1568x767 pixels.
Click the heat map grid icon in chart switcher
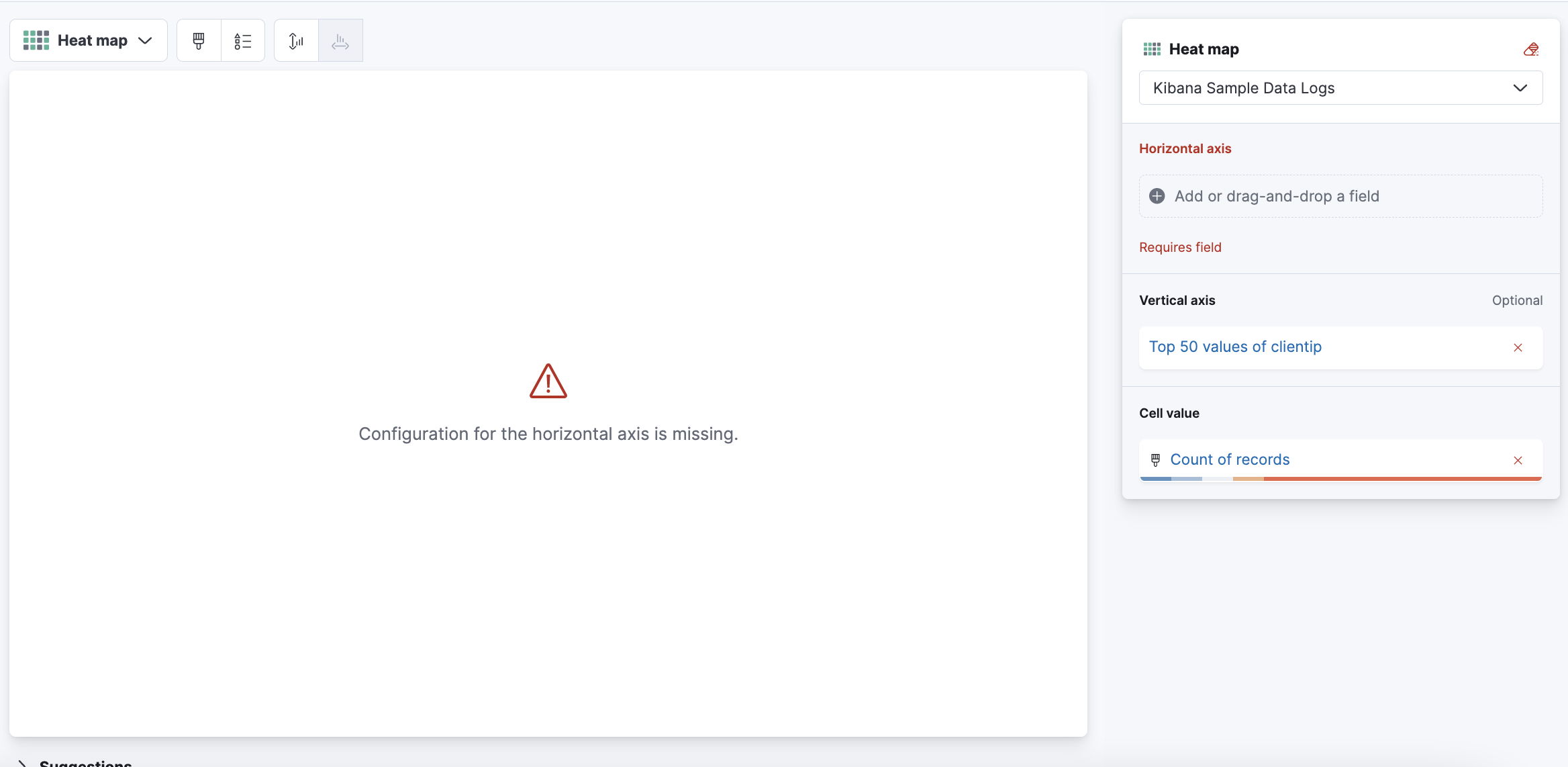36,40
